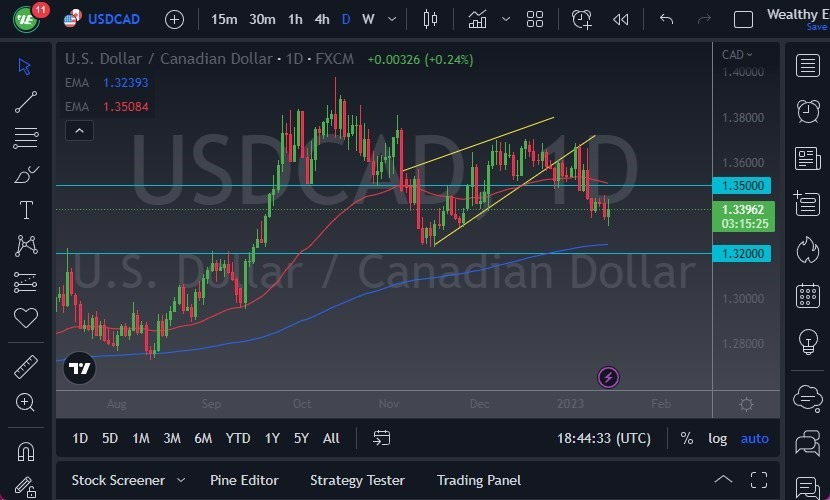Select the trend line drawing tool
Viewport: 830px width, 500px height.
[25, 102]
